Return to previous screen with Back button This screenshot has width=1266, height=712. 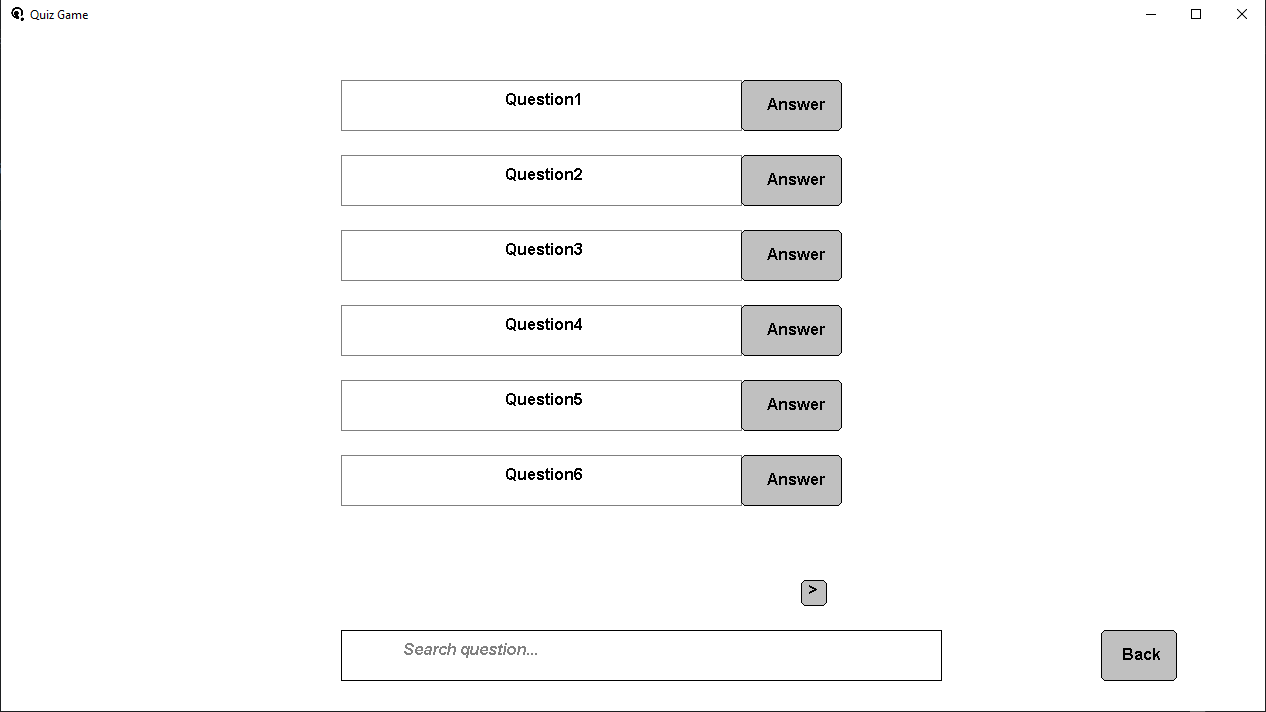tap(1138, 654)
